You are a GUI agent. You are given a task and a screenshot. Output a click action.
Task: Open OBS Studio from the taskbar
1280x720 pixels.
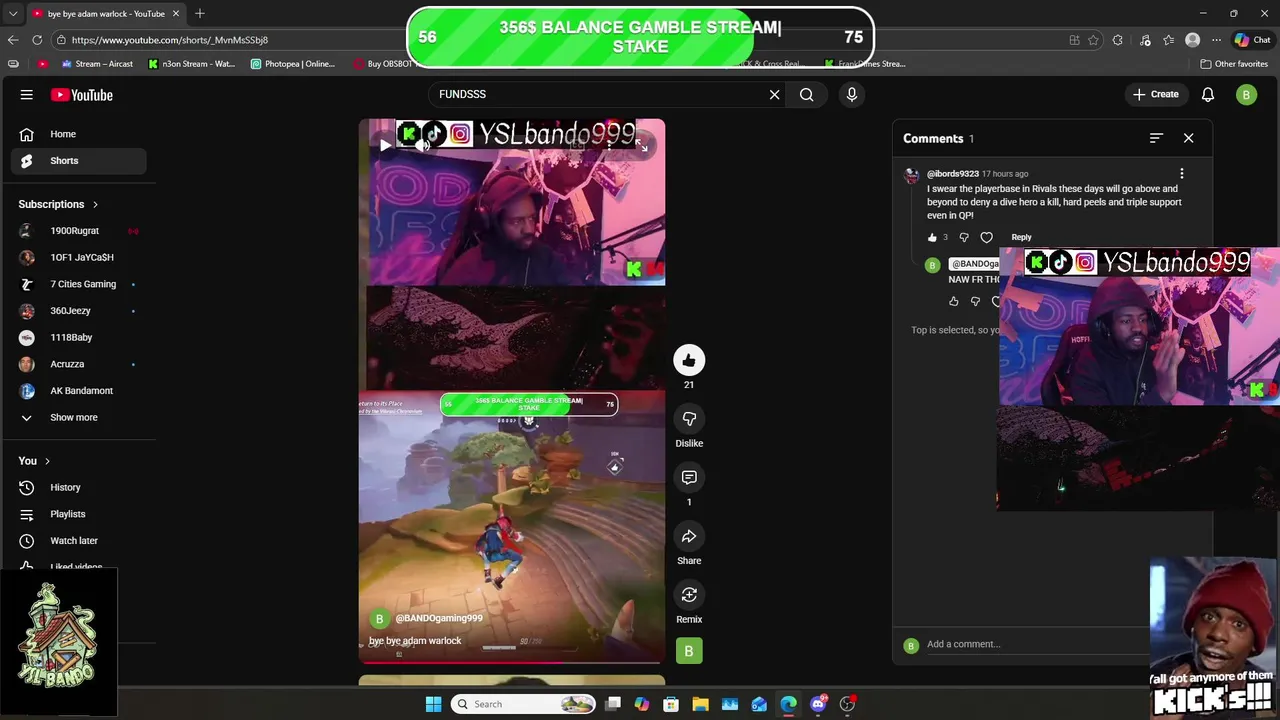click(x=847, y=704)
